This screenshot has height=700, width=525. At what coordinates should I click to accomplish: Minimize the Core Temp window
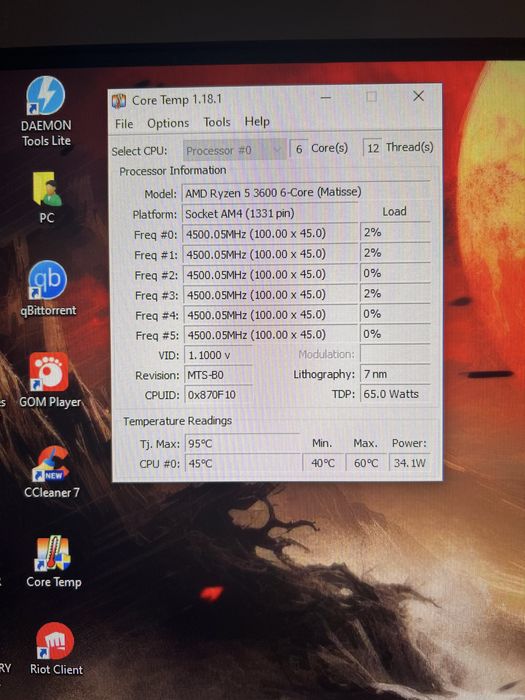point(326,97)
